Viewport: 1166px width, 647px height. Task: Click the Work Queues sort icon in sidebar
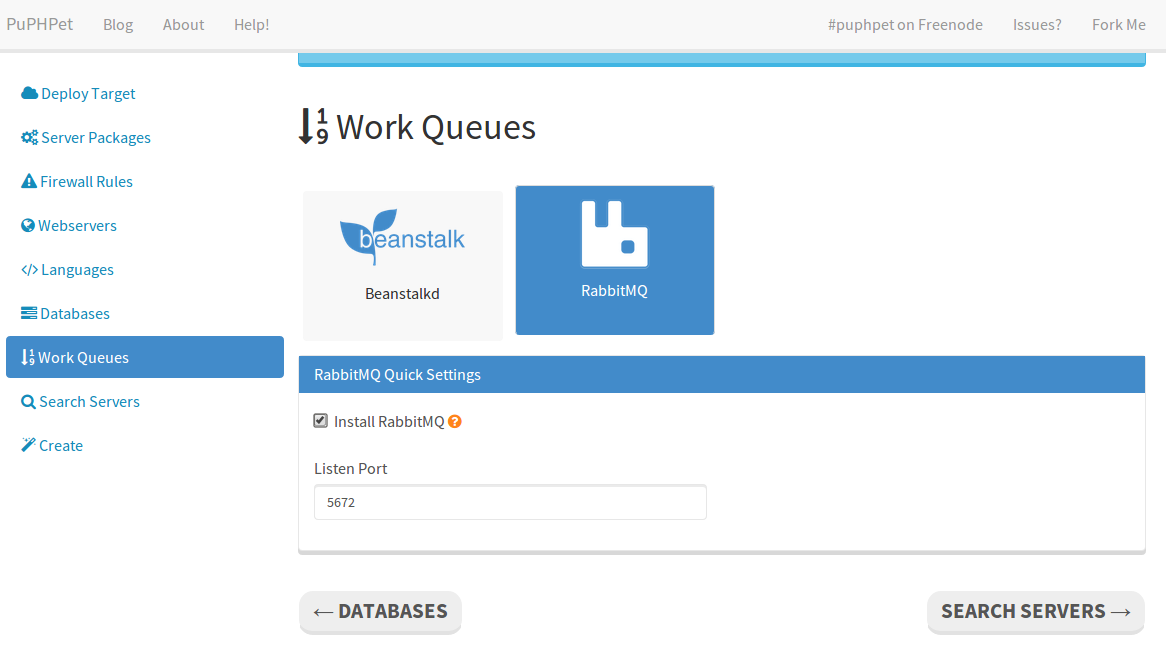28,357
